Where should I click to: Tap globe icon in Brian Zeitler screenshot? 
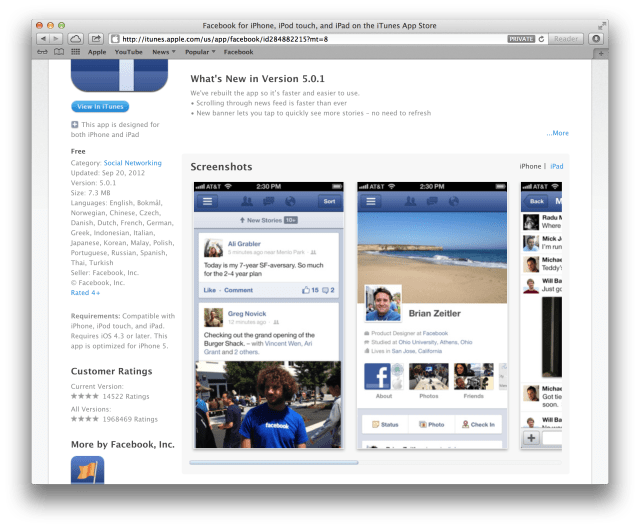click(x=453, y=201)
